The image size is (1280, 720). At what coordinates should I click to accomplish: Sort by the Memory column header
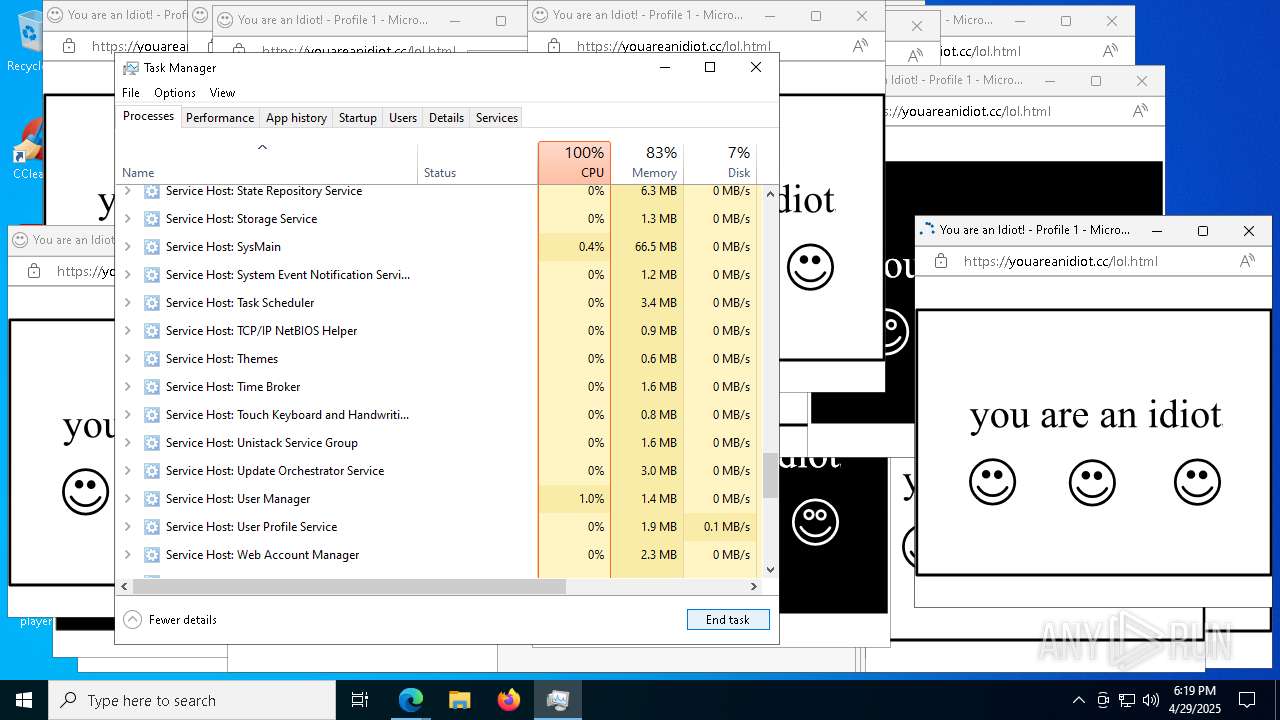click(647, 163)
